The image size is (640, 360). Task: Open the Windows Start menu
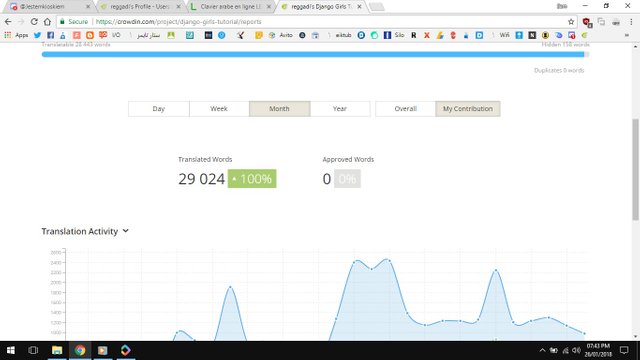click(11, 350)
